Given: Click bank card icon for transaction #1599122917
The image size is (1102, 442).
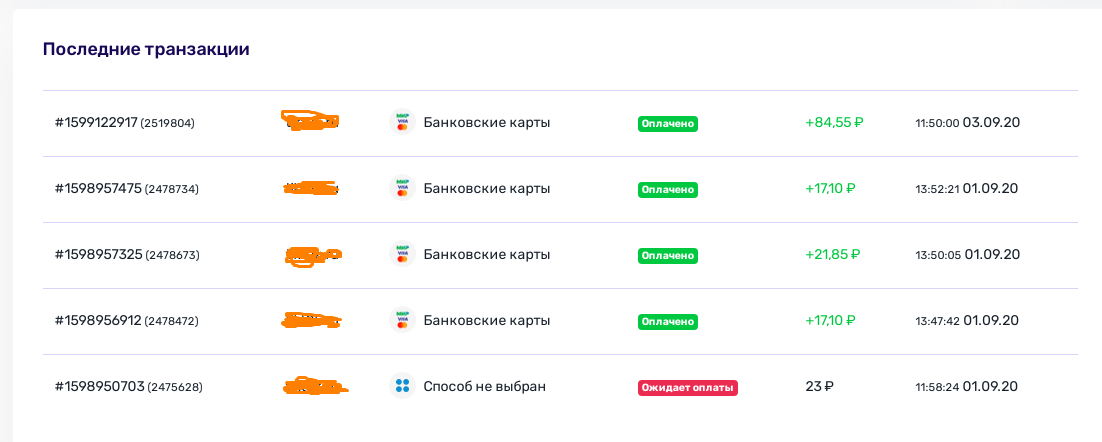Looking at the screenshot, I should click(402, 123).
